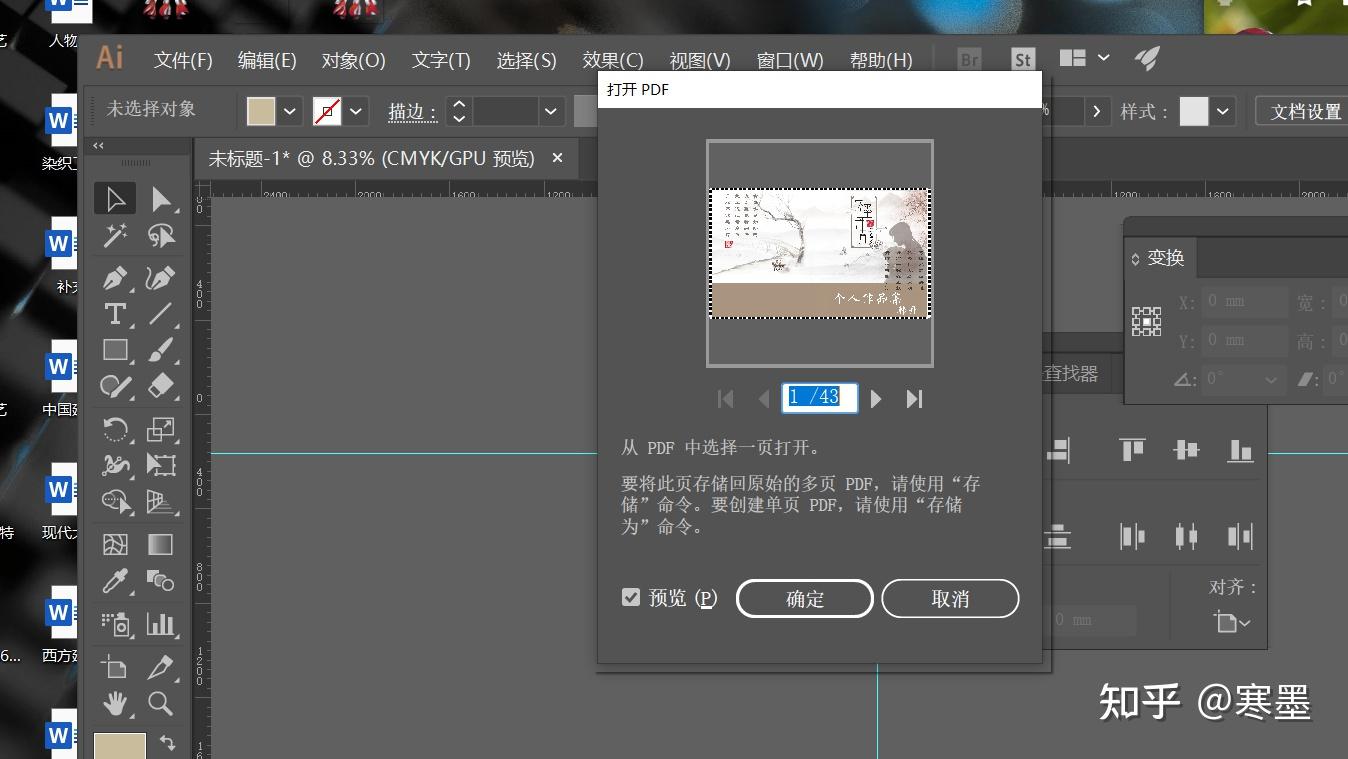Pick the Magic Wand tool
This screenshot has width=1348, height=759.
pyautogui.click(x=115, y=236)
